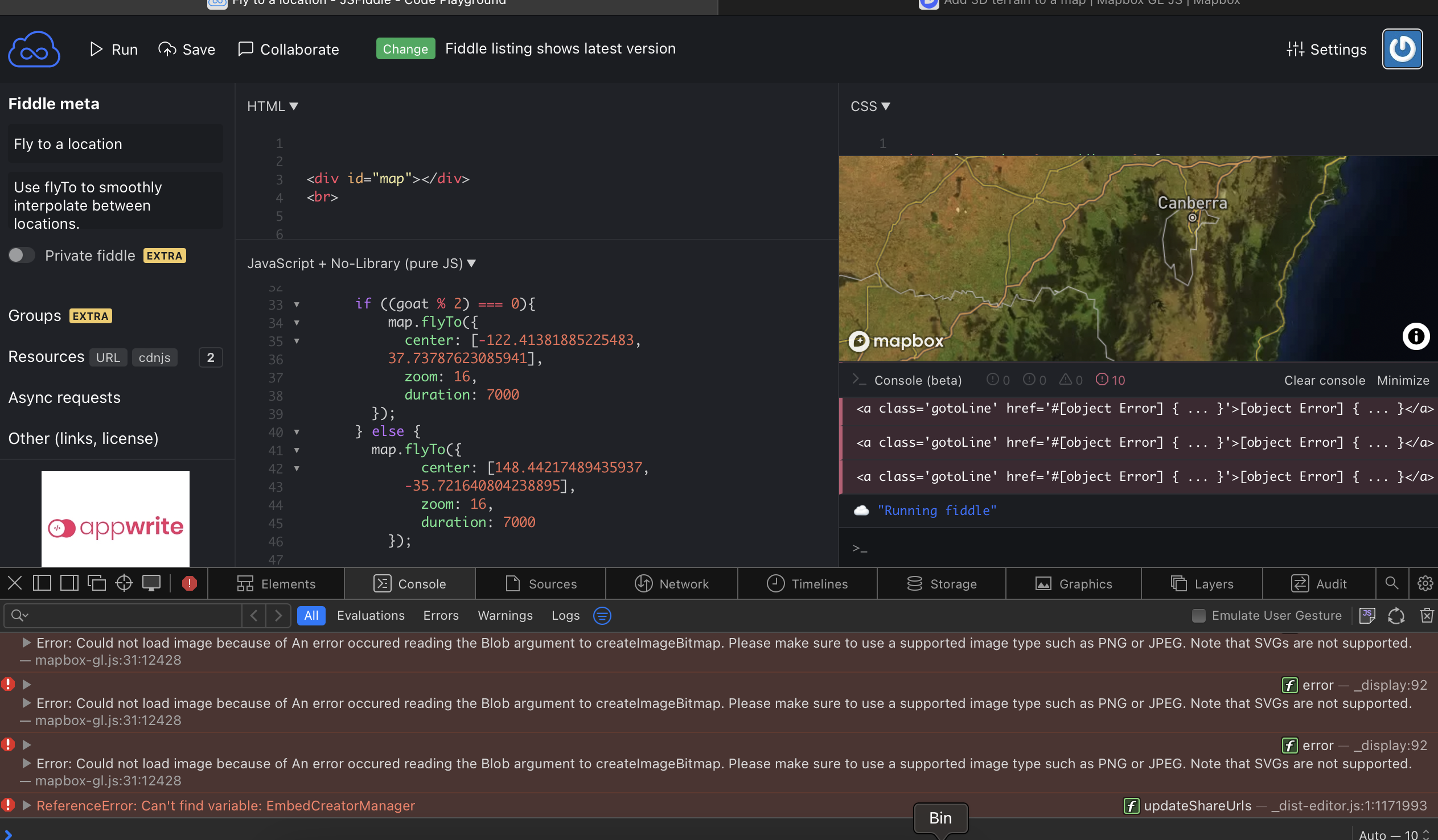The width and height of the screenshot is (1438, 840).
Task: Click the green Change button
Action: (x=406, y=48)
